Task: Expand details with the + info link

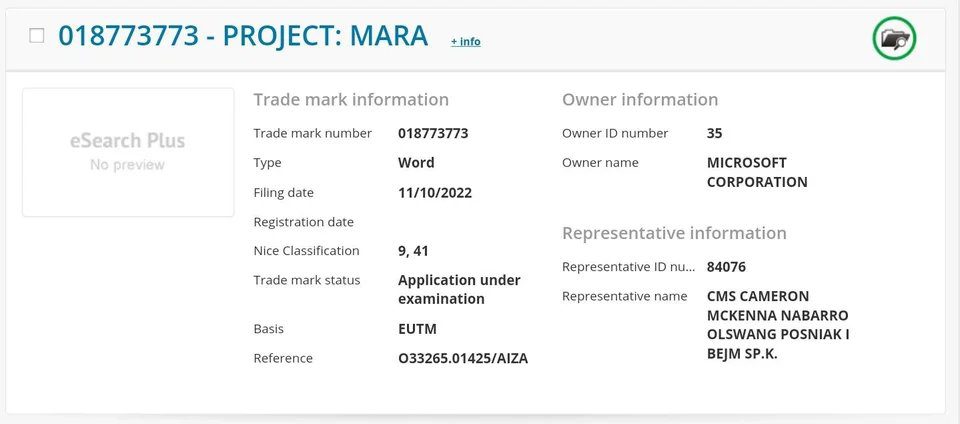Action: [x=465, y=42]
